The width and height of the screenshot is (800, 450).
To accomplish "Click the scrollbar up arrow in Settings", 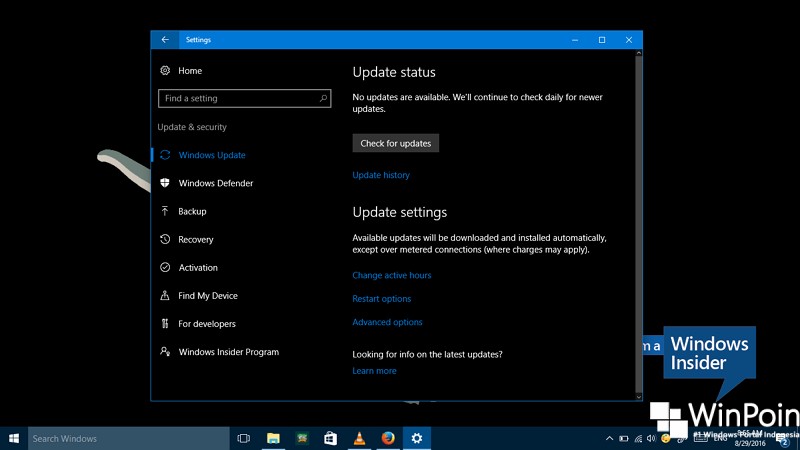I will [638, 53].
